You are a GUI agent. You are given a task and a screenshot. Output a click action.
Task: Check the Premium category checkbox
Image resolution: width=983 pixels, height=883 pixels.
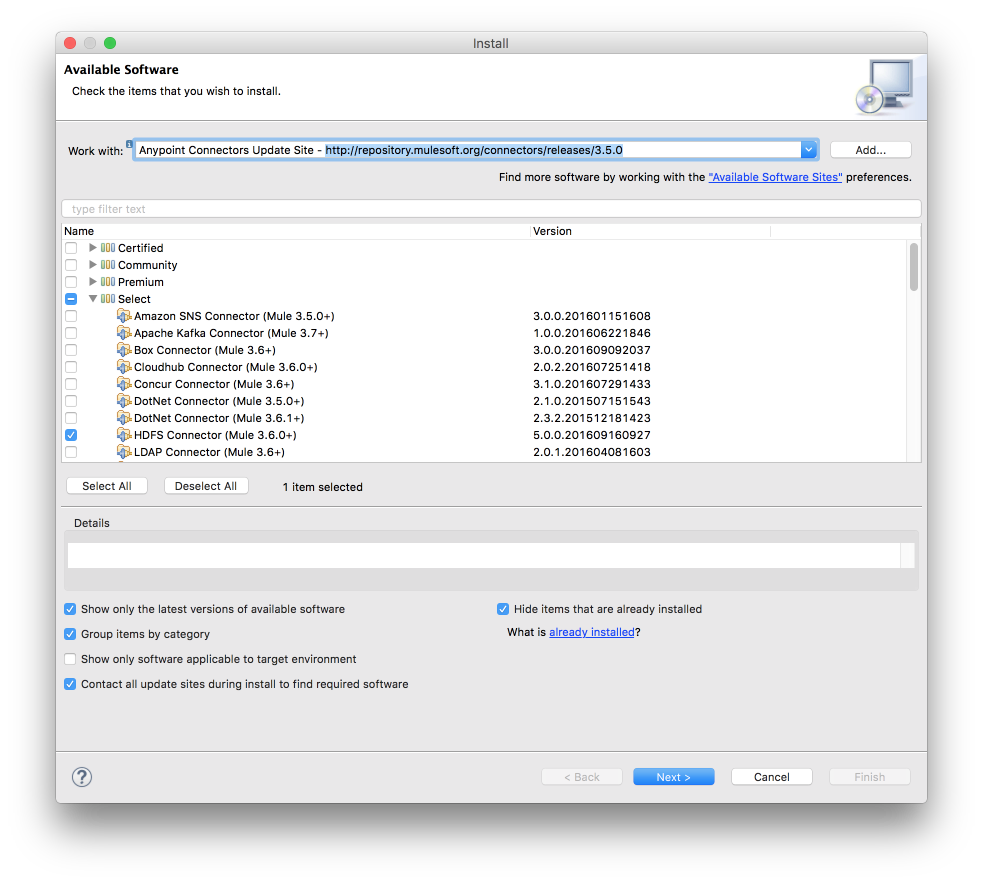point(71,282)
